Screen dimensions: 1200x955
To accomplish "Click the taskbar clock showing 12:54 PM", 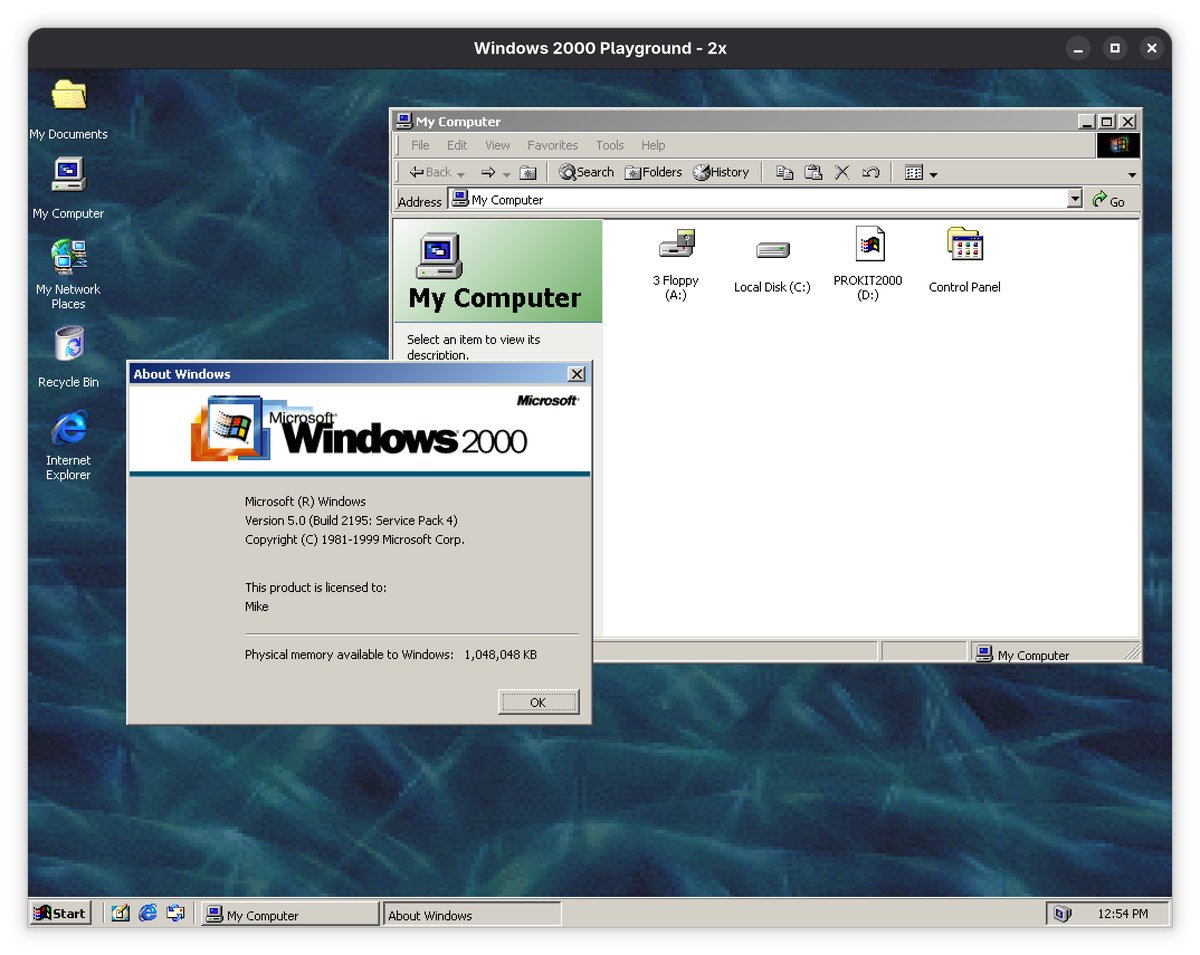I will pyautogui.click(x=1122, y=913).
